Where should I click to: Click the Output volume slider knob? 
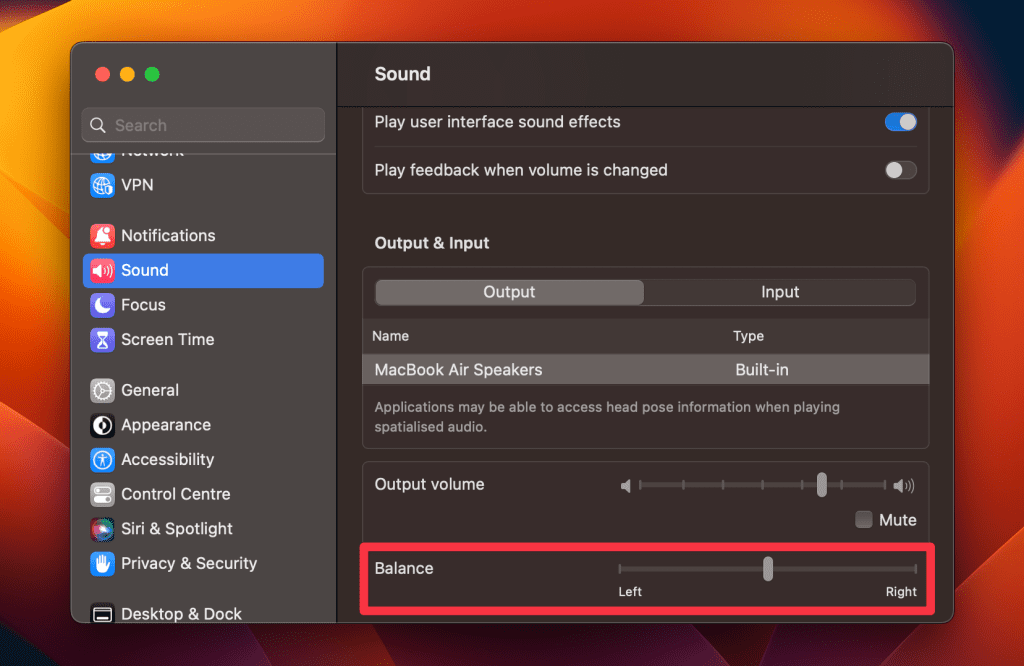(821, 485)
